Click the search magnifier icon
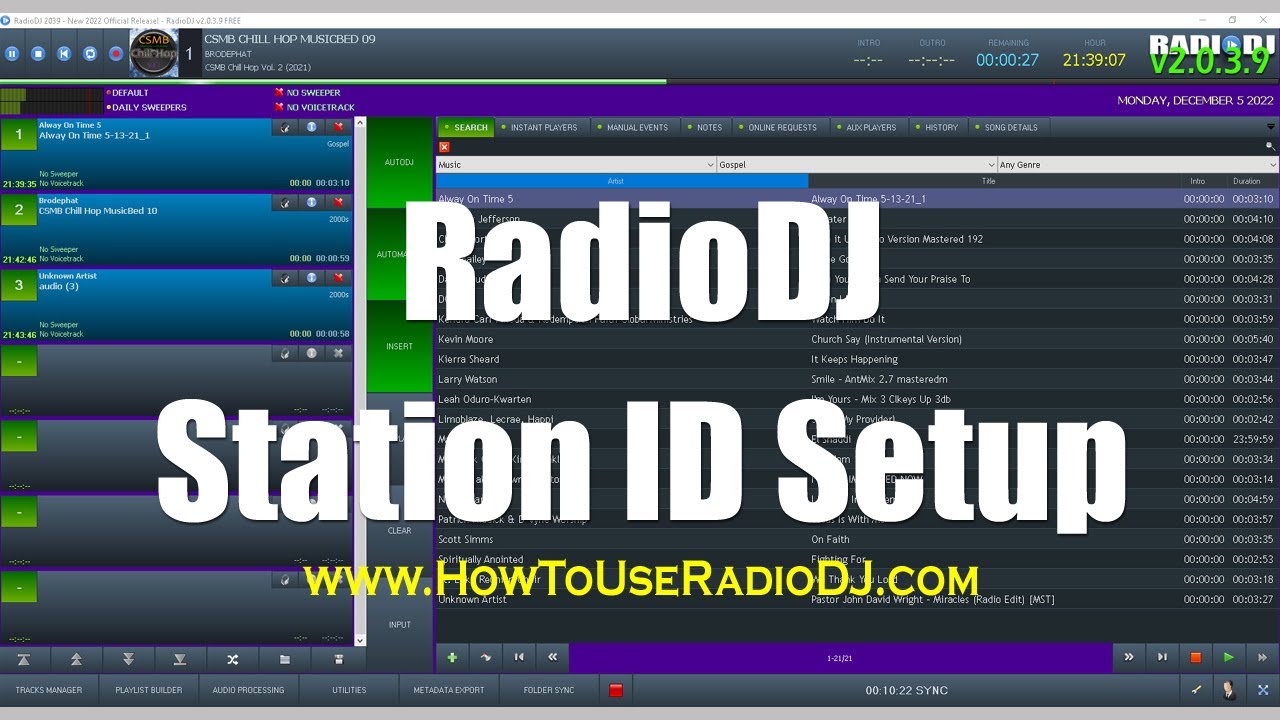This screenshot has width=1280, height=720. [x=1271, y=146]
